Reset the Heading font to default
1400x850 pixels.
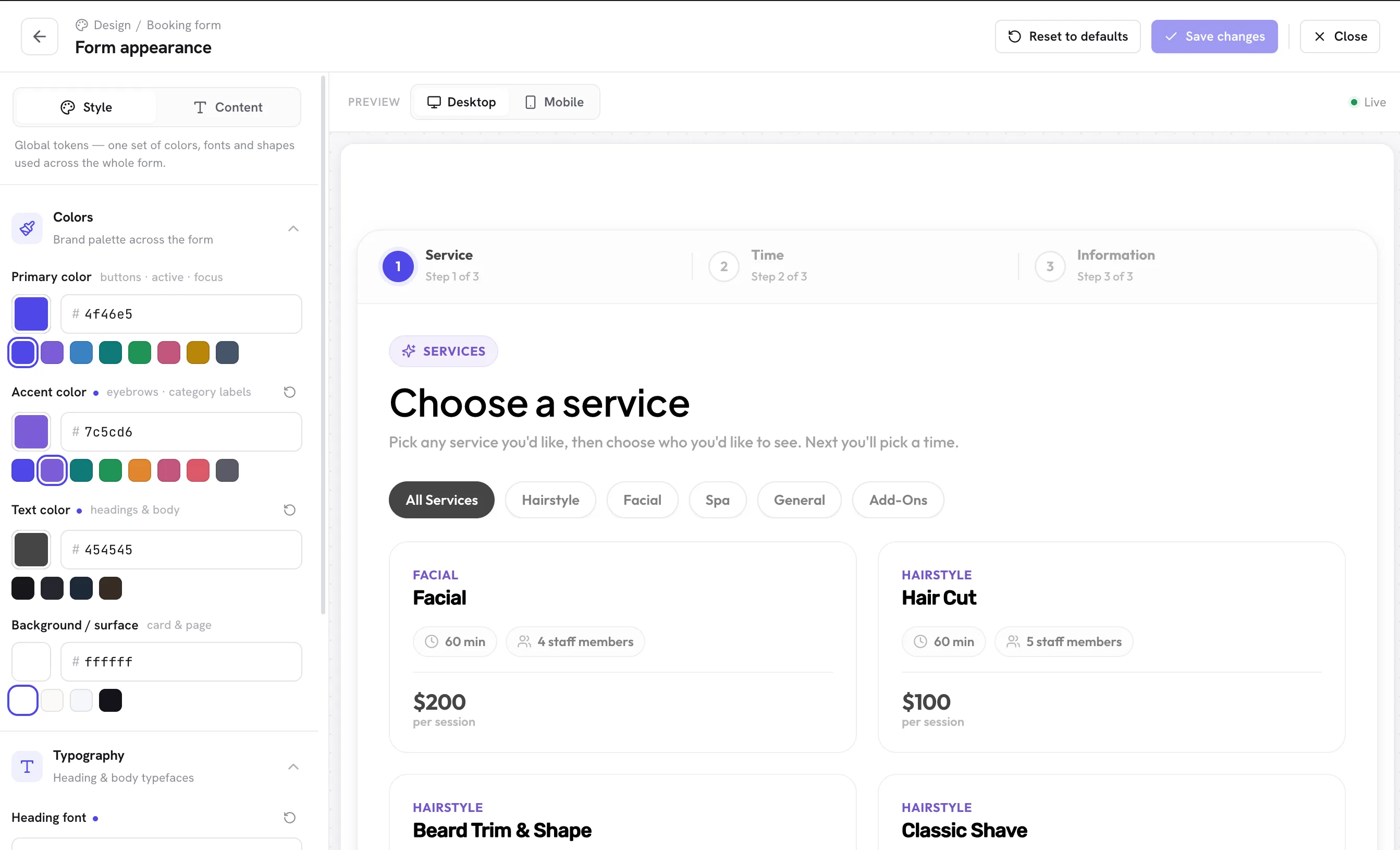(x=289, y=817)
